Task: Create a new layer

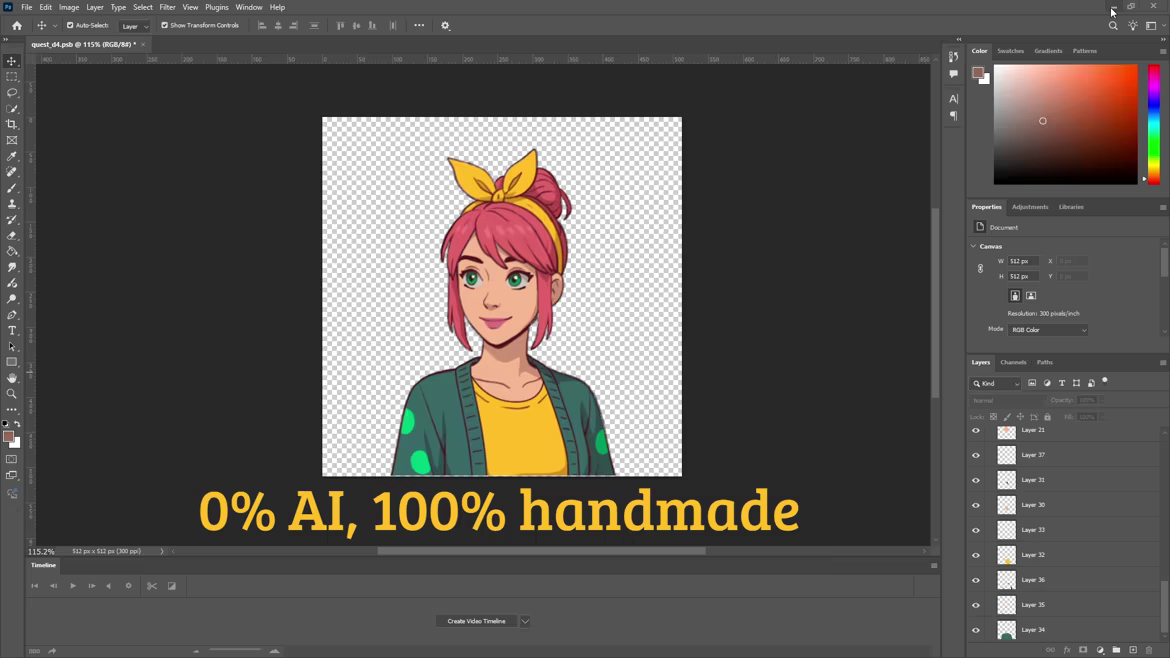Action: pyautogui.click(x=1133, y=650)
